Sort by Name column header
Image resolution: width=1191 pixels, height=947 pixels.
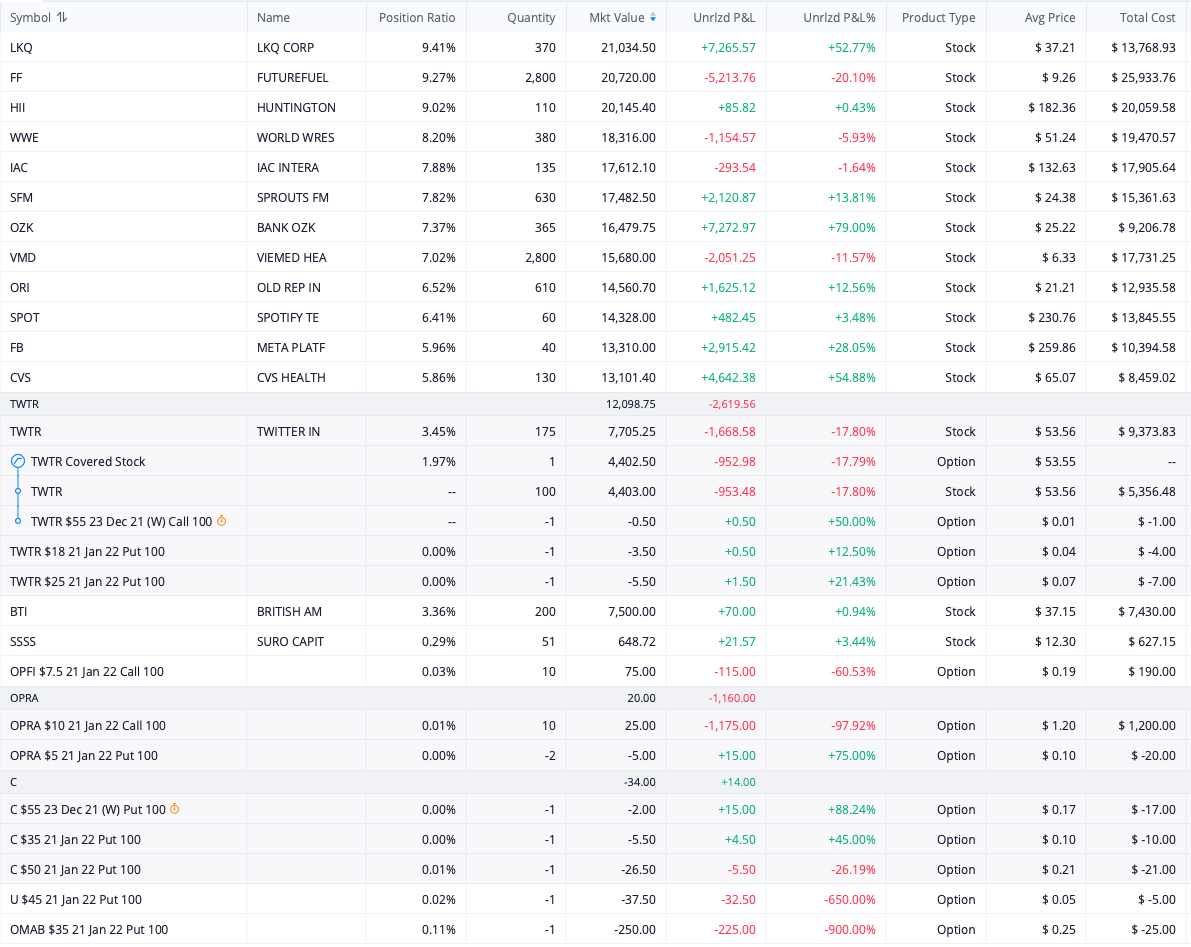273,17
